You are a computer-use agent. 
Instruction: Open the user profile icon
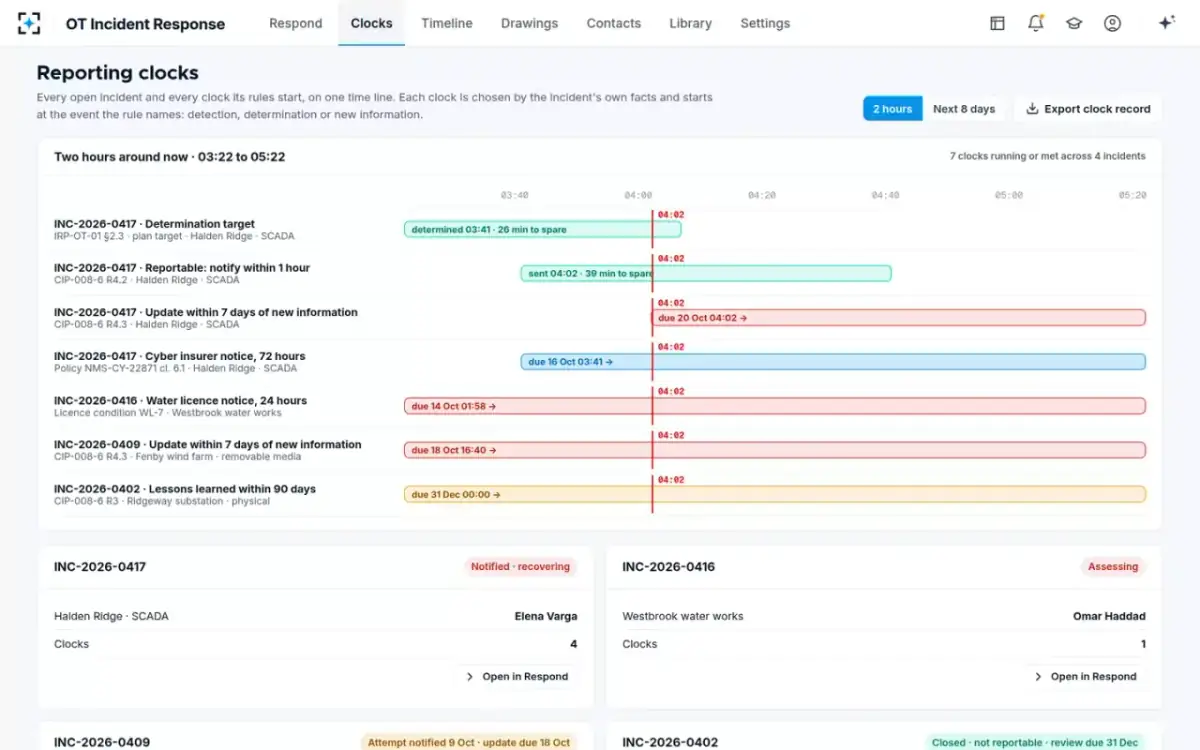point(1112,23)
